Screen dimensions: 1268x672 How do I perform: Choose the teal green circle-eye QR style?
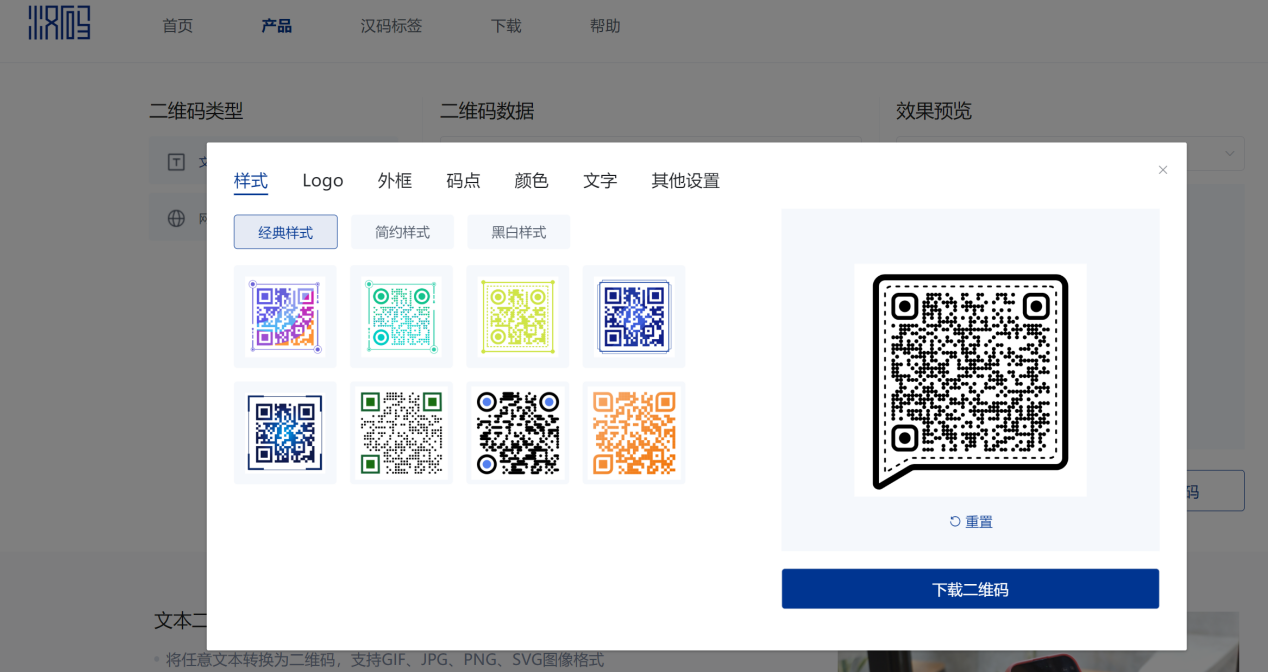[x=401, y=316]
